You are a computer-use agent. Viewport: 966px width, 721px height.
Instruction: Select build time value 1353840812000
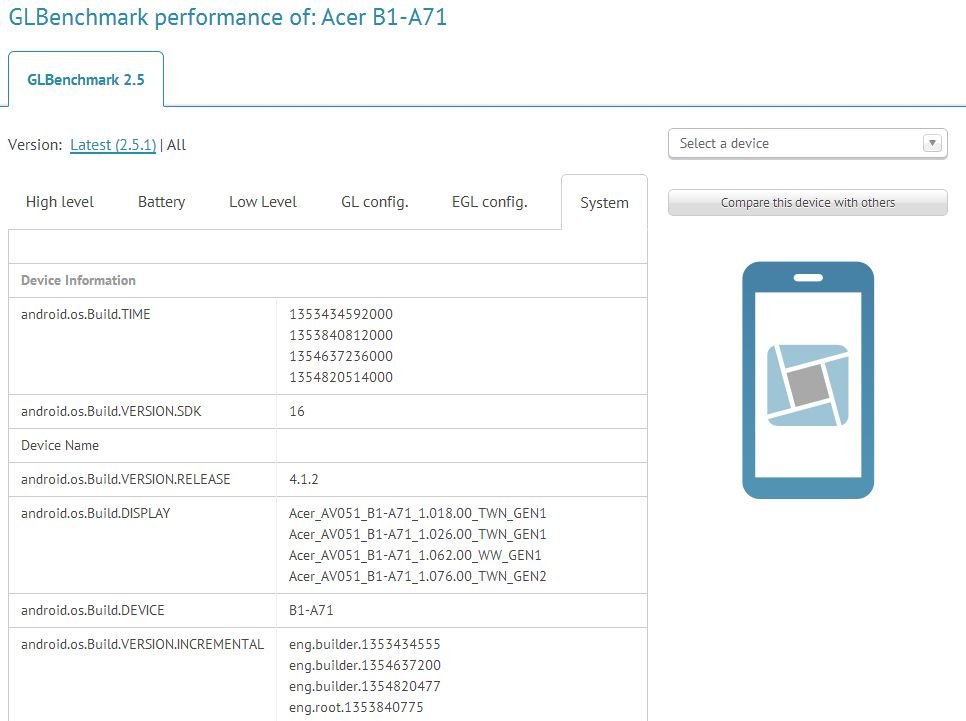(341, 335)
